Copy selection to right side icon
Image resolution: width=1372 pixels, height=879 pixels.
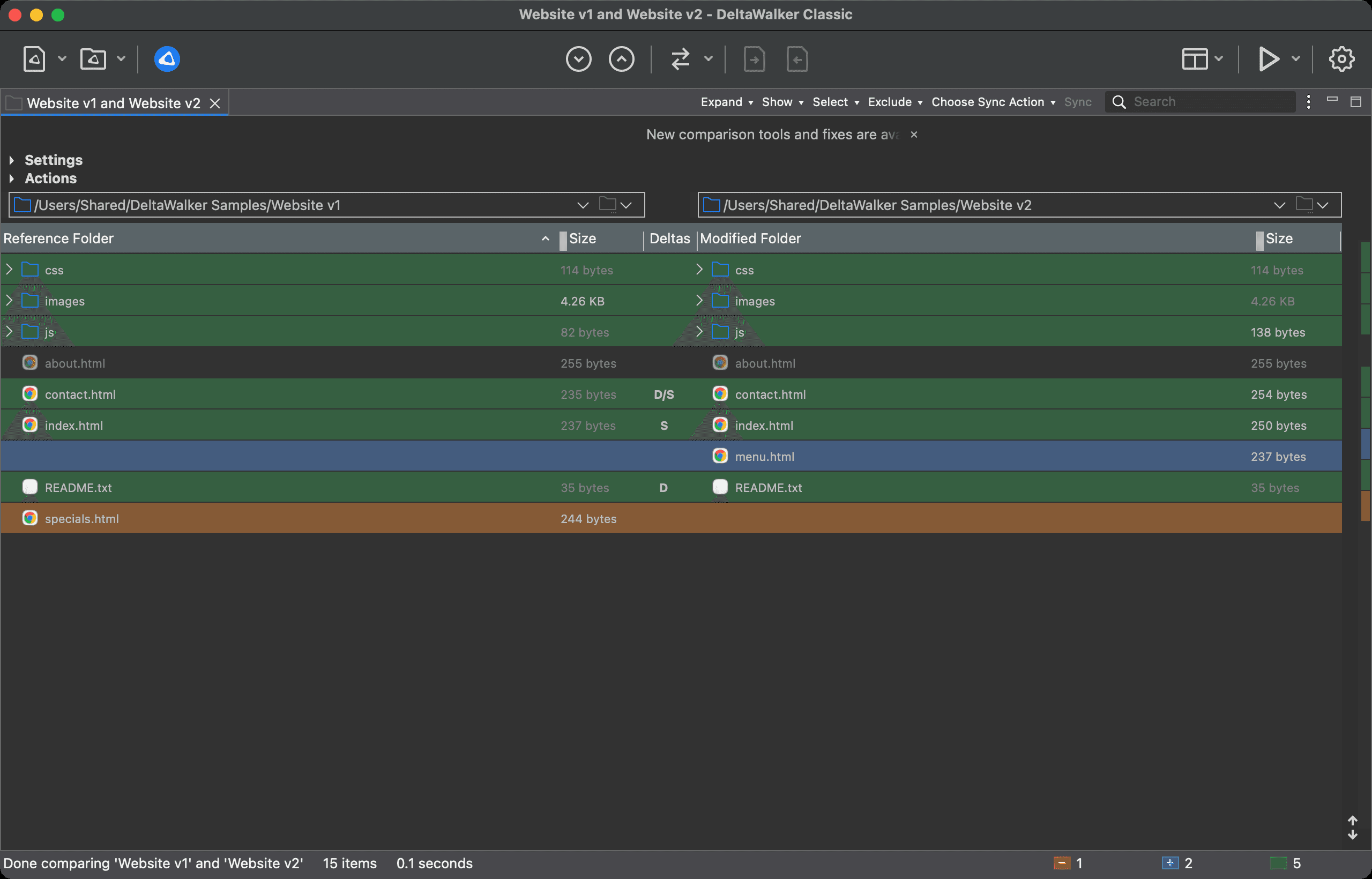tap(755, 59)
